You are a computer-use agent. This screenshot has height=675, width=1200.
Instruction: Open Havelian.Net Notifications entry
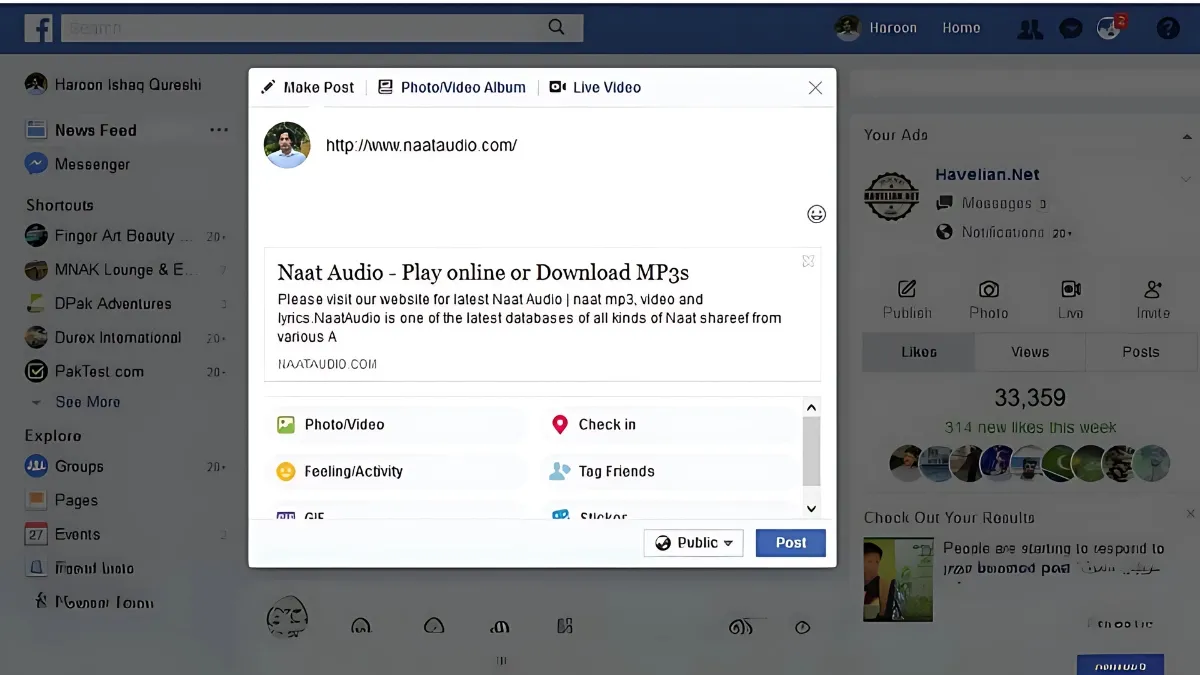click(1005, 232)
